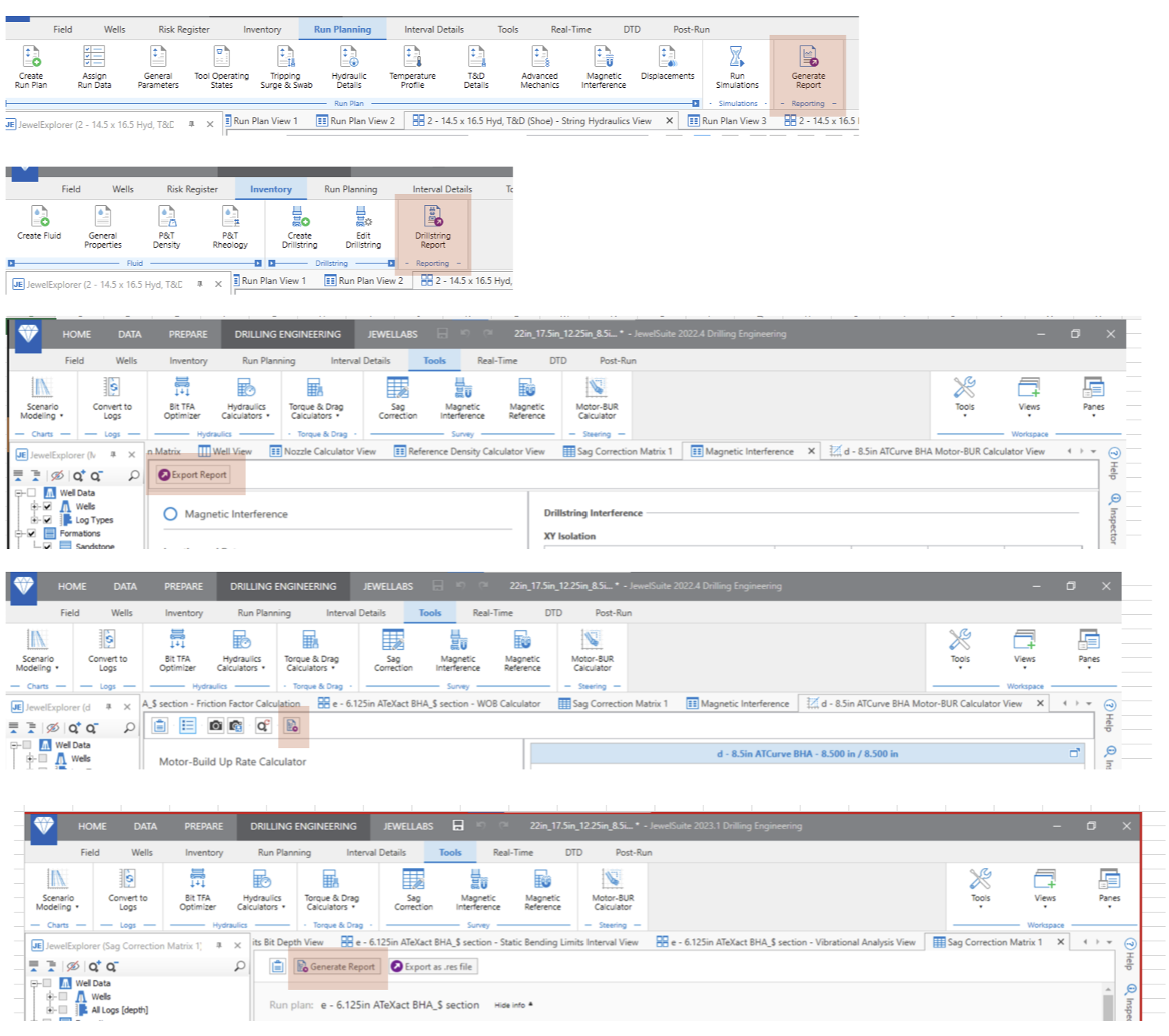
Task: Open the WOB Calculator document tab
Action: (x=429, y=704)
